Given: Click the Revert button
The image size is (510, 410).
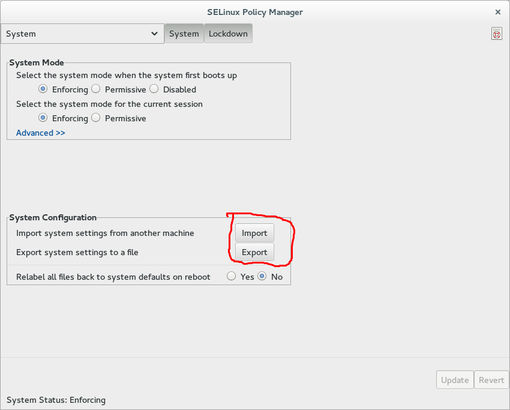Looking at the screenshot, I should (x=491, y=380).
